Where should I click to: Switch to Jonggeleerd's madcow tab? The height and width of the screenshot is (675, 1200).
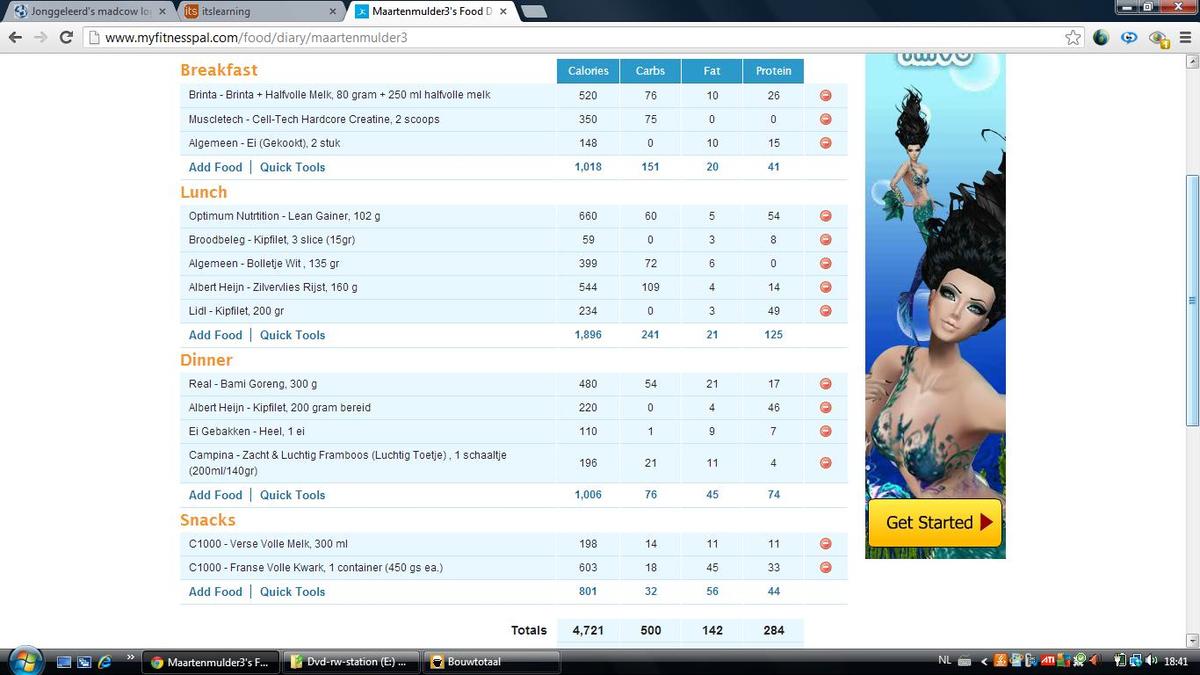(85, 12)
